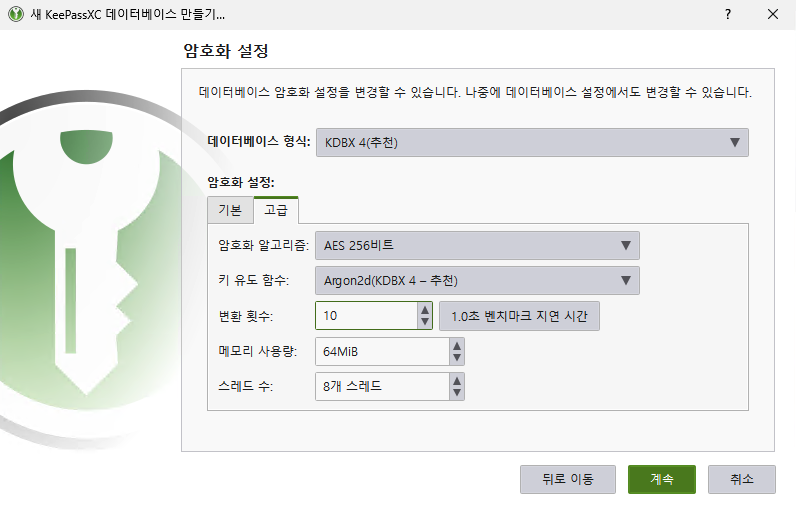Screen dimensions: 796x511
Task: Click the 계속 button to continue
Action: (x=661, y=479)
